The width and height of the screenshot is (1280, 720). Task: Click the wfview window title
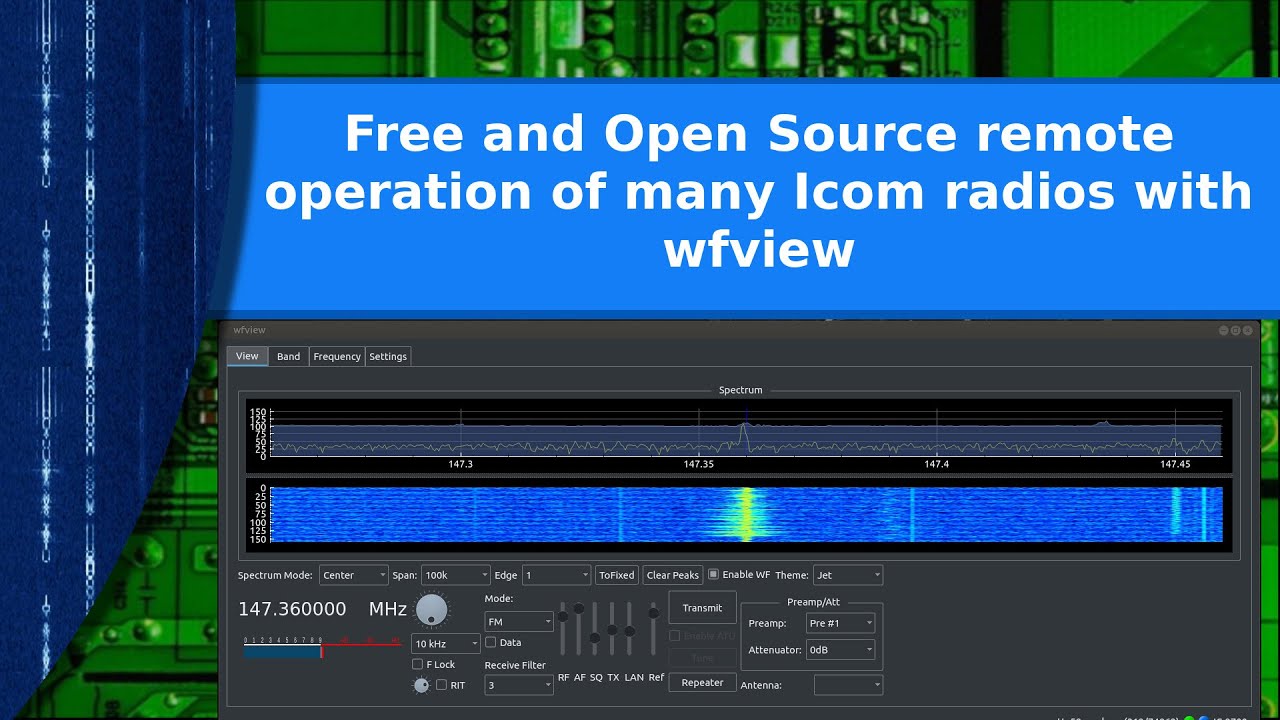click(x=250, y=330)
